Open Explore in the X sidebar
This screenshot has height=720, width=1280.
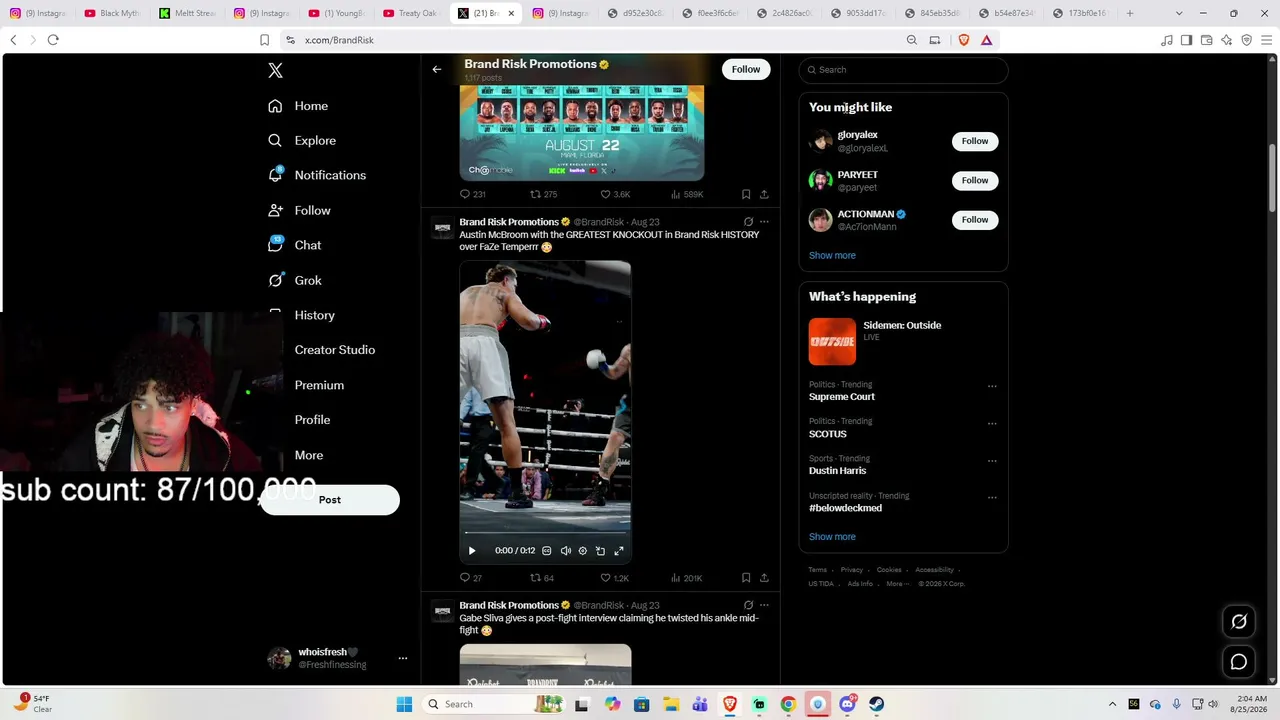click(302, 141)
